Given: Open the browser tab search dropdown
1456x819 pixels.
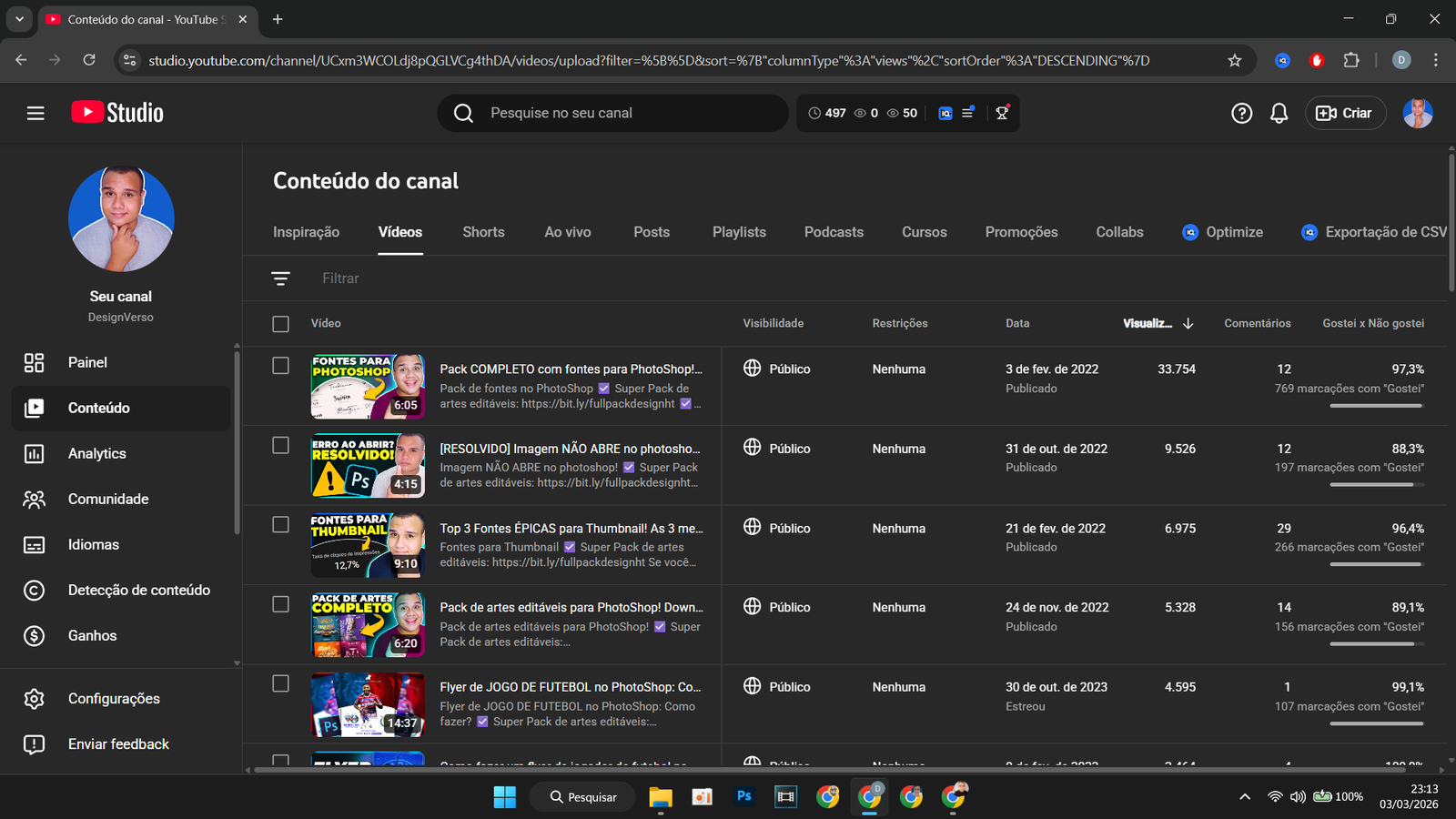Looking at the screenshot, I should tap(19, 19).
